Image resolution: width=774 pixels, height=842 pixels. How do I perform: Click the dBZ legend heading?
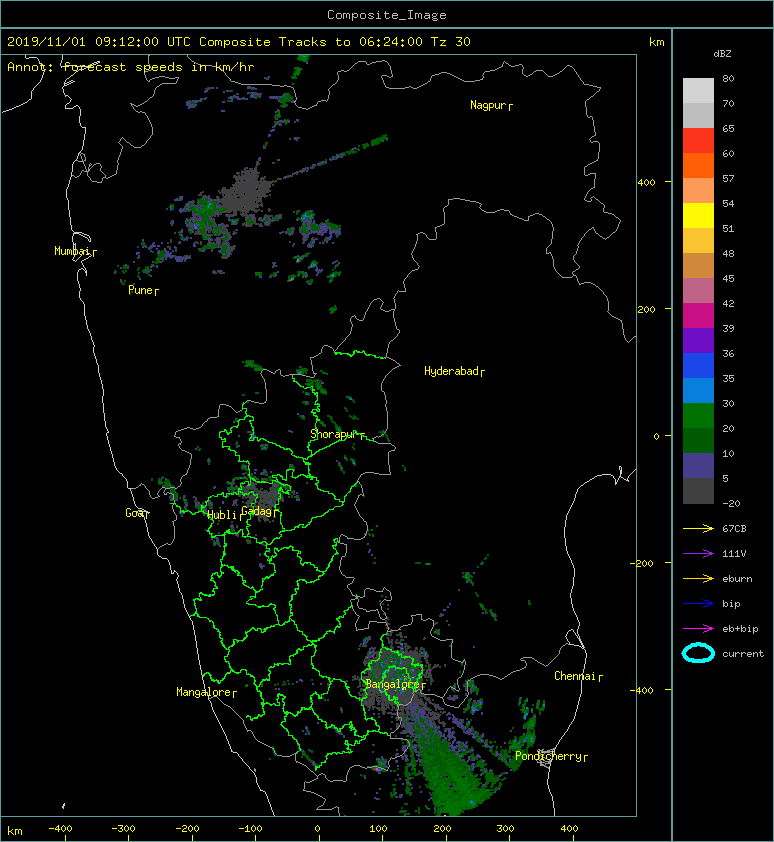[722, 54]
